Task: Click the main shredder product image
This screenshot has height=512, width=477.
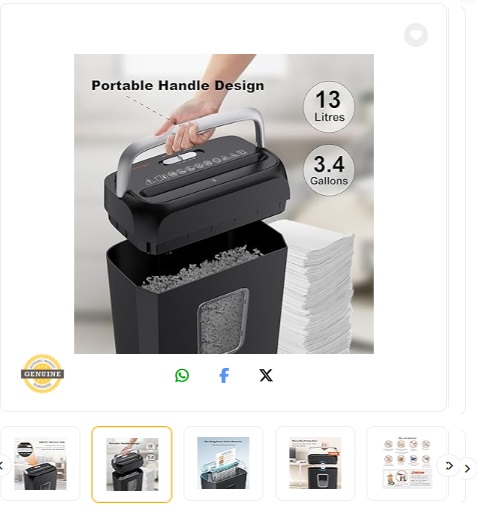Action: click(224, 204)
